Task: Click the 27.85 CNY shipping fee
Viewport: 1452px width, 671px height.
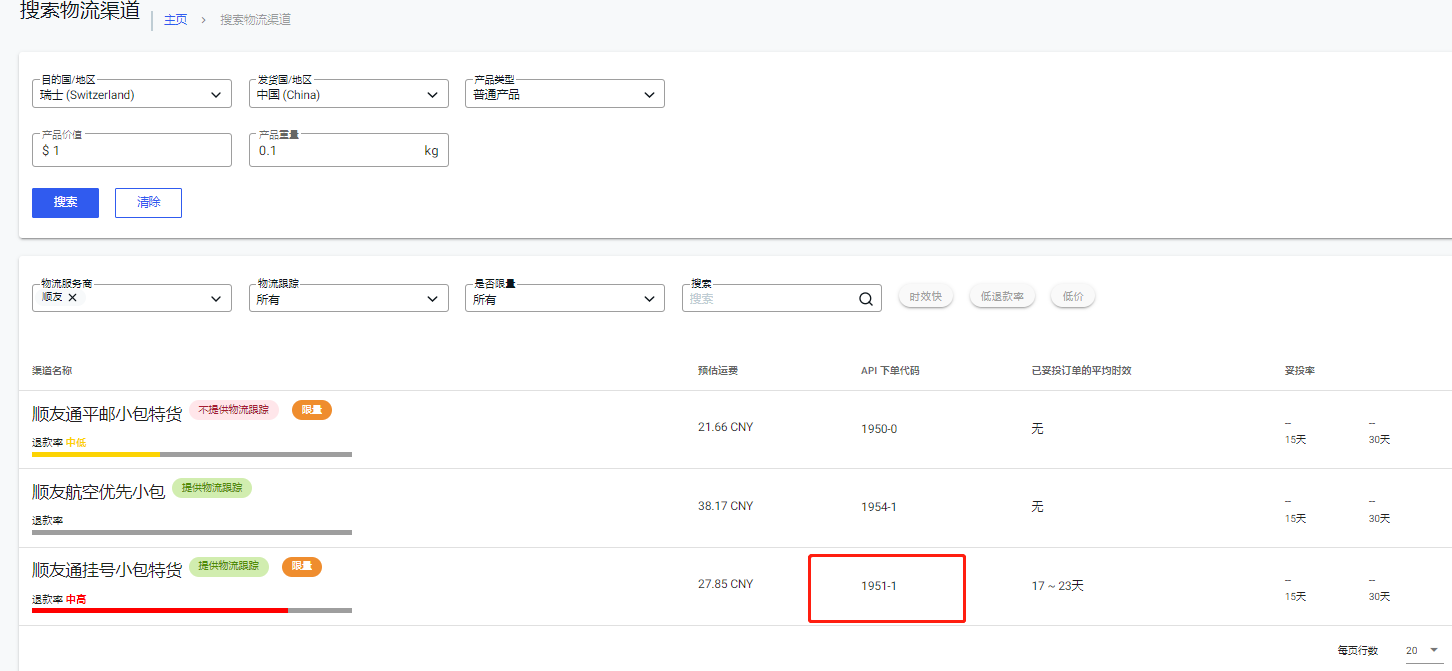Action: (x=726, y=584)
